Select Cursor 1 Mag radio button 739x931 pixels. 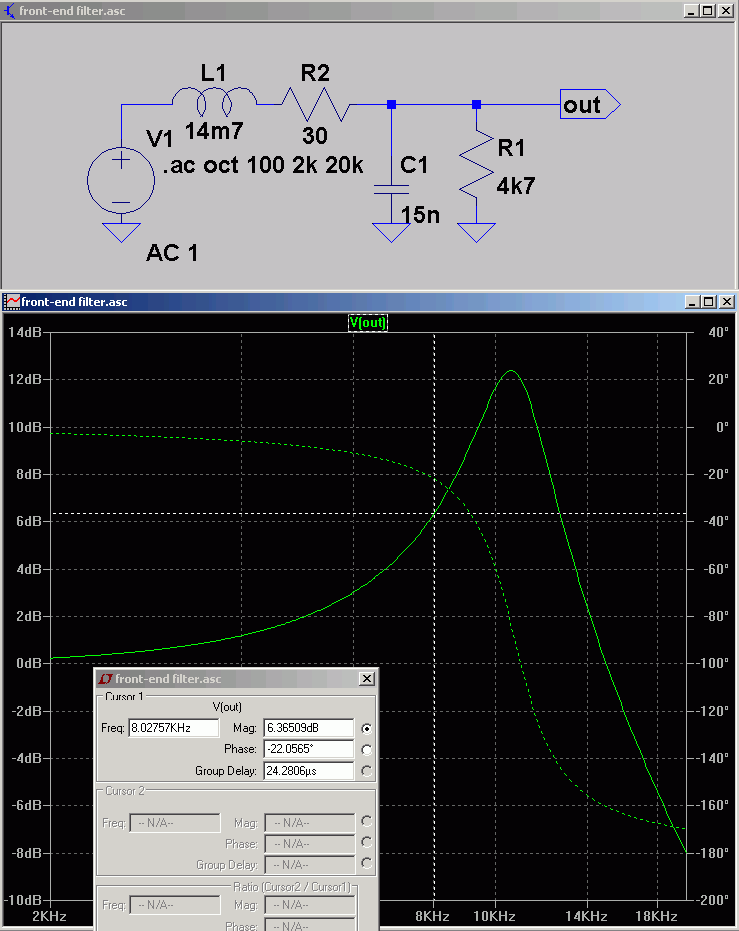[x=367, y=728]
